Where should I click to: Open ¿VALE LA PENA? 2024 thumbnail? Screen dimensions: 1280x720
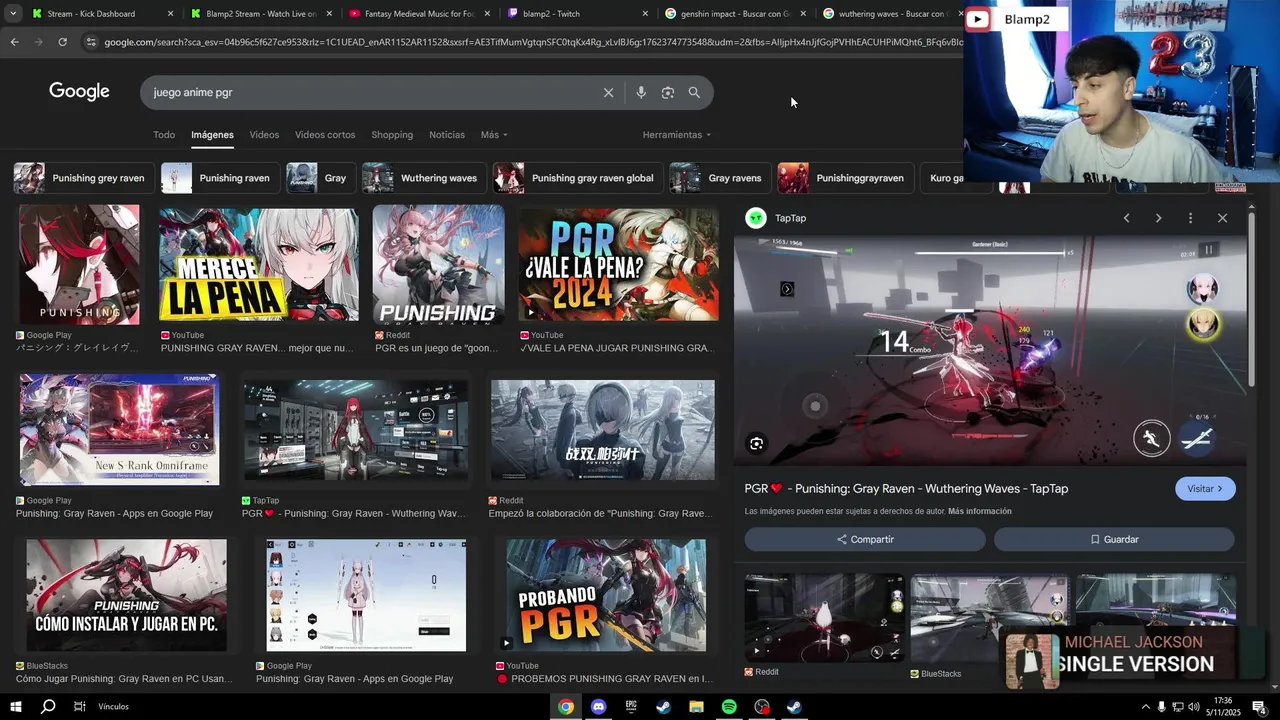618,265
